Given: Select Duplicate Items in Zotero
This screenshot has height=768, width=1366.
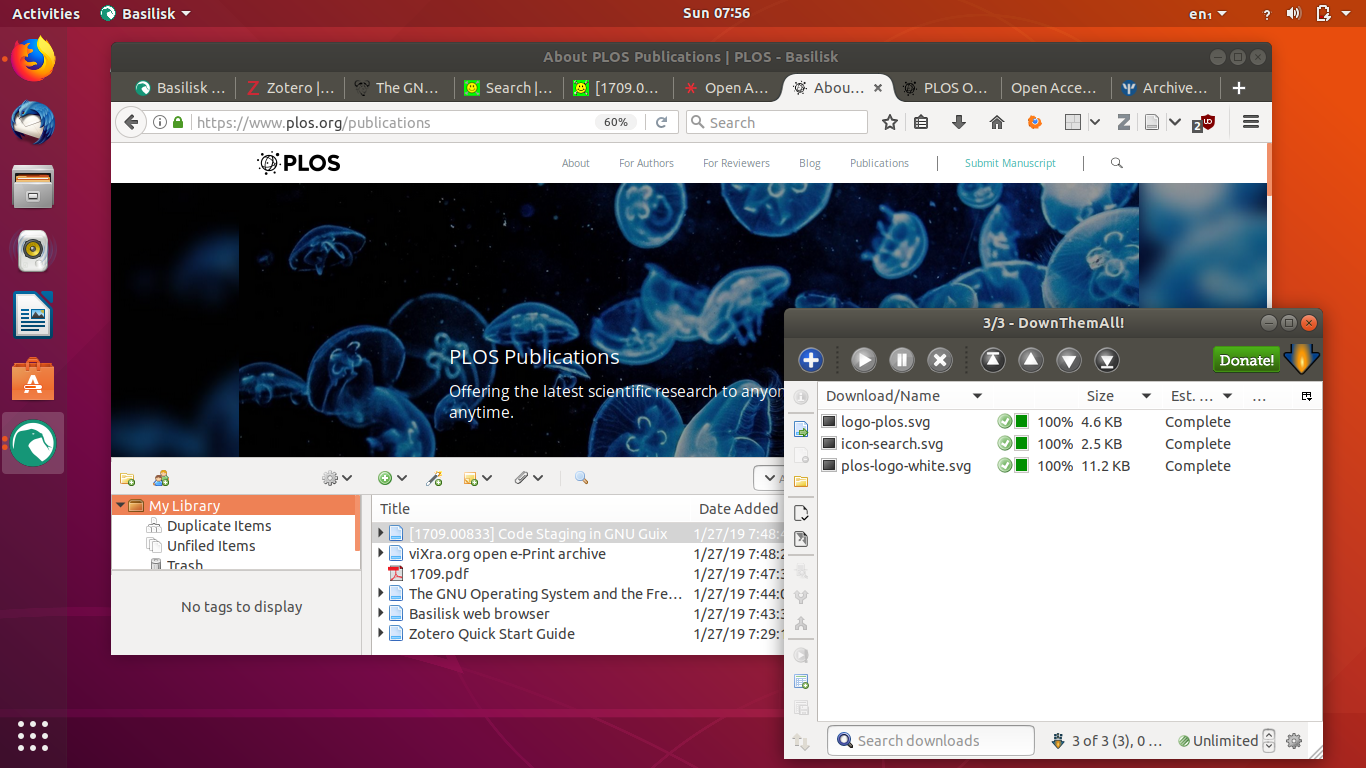Looking at the screenshot, I should click(219, 526).
